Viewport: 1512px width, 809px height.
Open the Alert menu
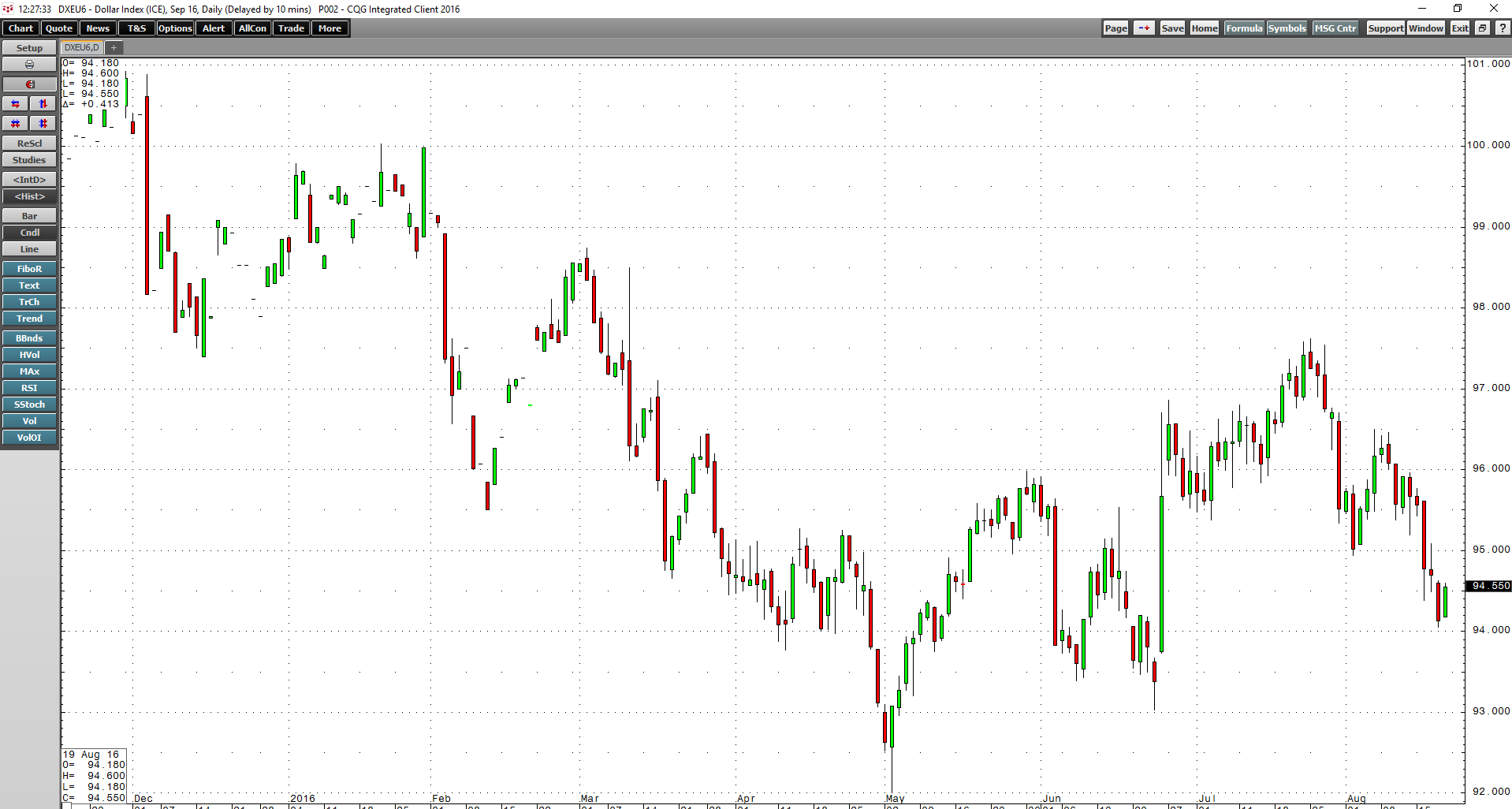[214, 28]
